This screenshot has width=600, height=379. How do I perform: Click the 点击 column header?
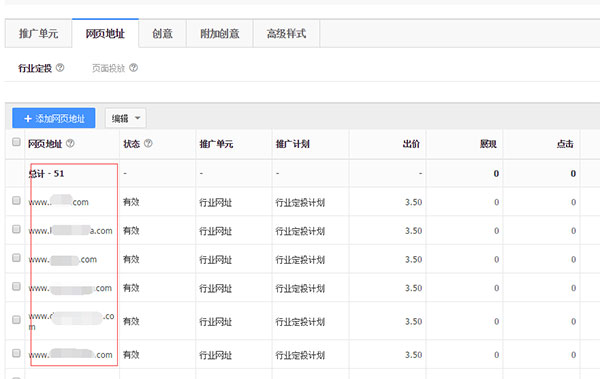click(x=565, y=144)
